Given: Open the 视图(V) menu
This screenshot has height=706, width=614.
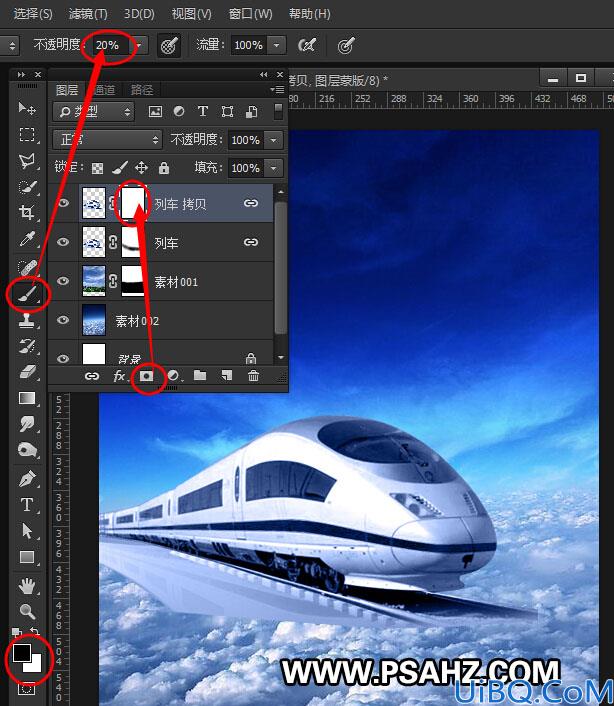Looking at the screenshot, I should [x=191, y=14].
